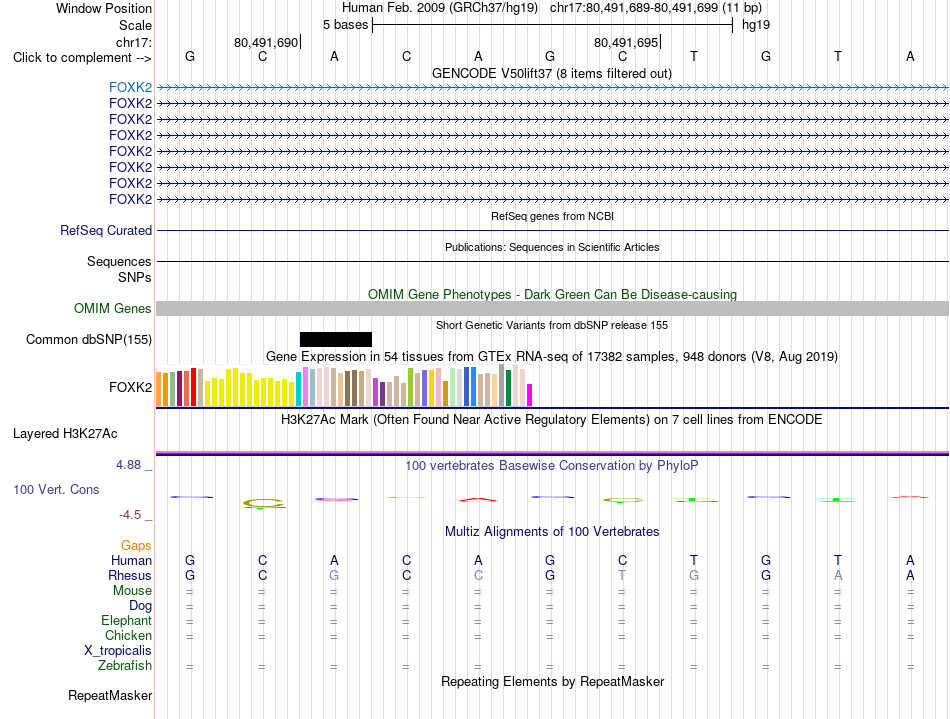Open the OMIM Genes track label

(x=113, y=308)
